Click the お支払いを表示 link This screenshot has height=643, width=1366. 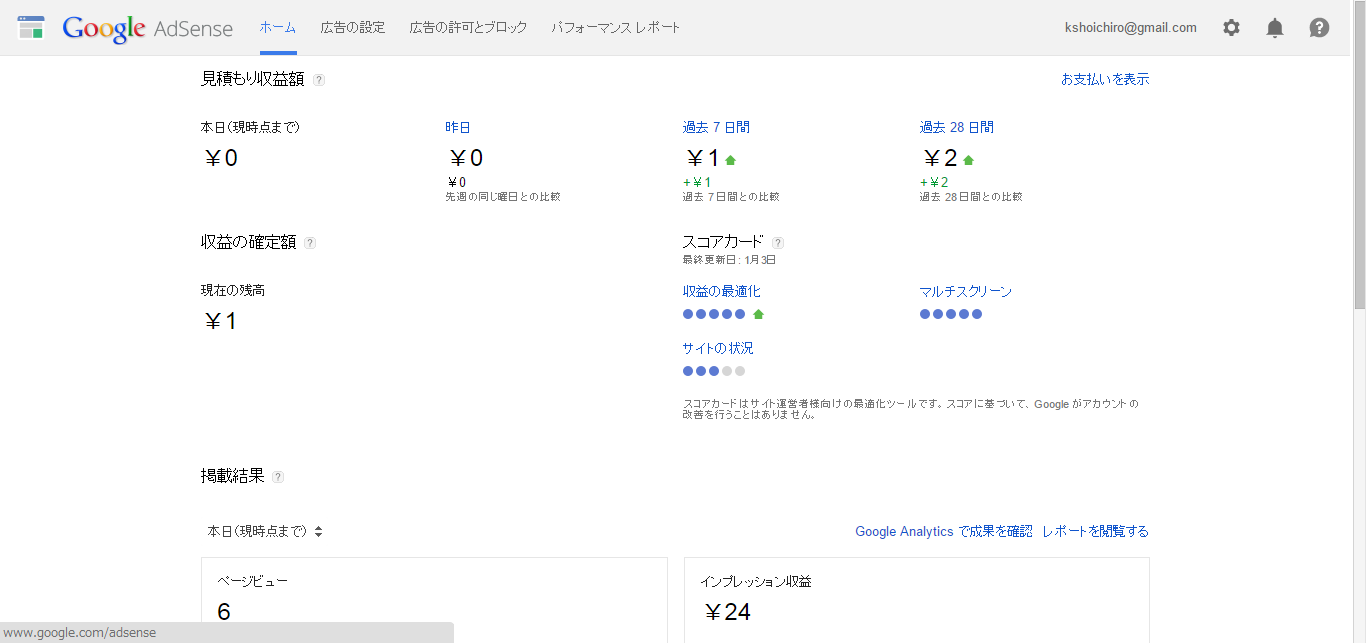tap(1105, 79)
